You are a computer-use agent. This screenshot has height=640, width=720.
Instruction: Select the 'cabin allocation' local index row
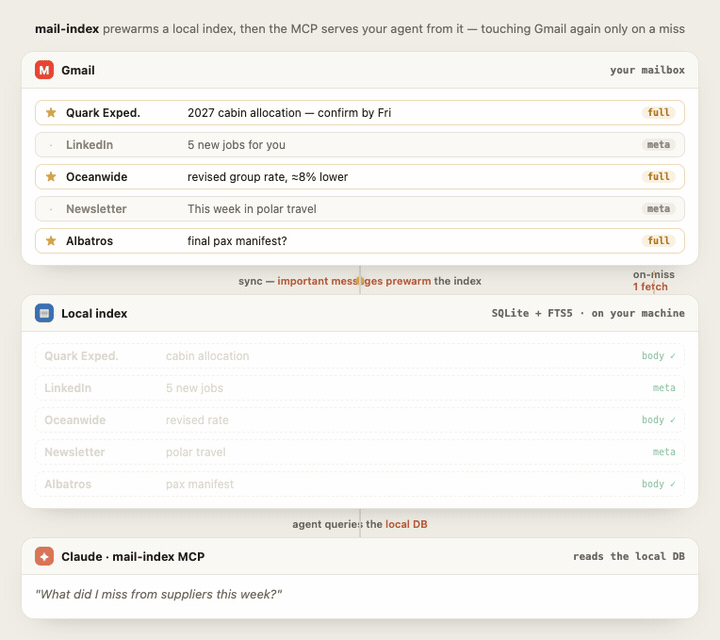click(x=360, y=356)
